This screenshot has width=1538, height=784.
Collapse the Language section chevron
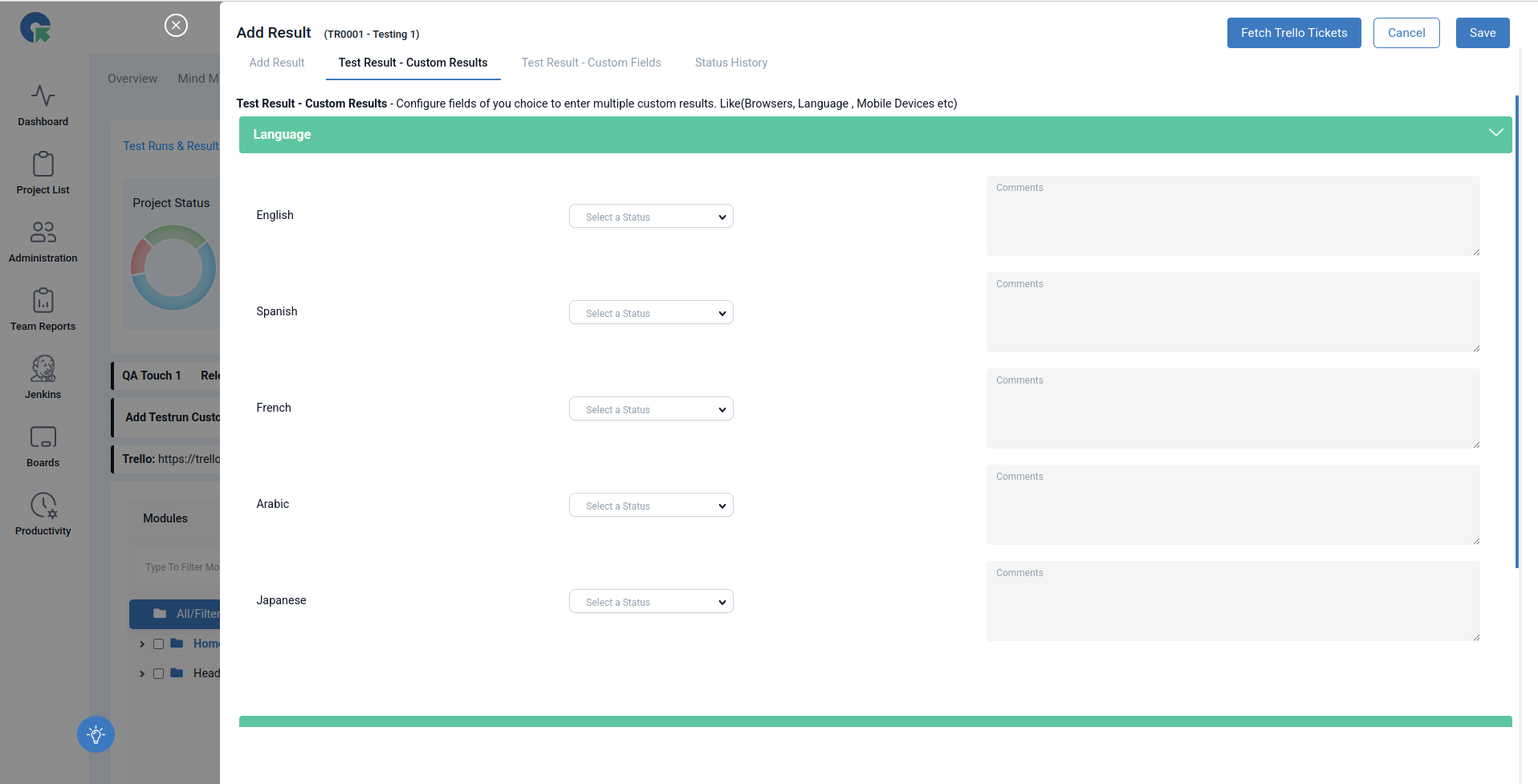coord(1495,133)
